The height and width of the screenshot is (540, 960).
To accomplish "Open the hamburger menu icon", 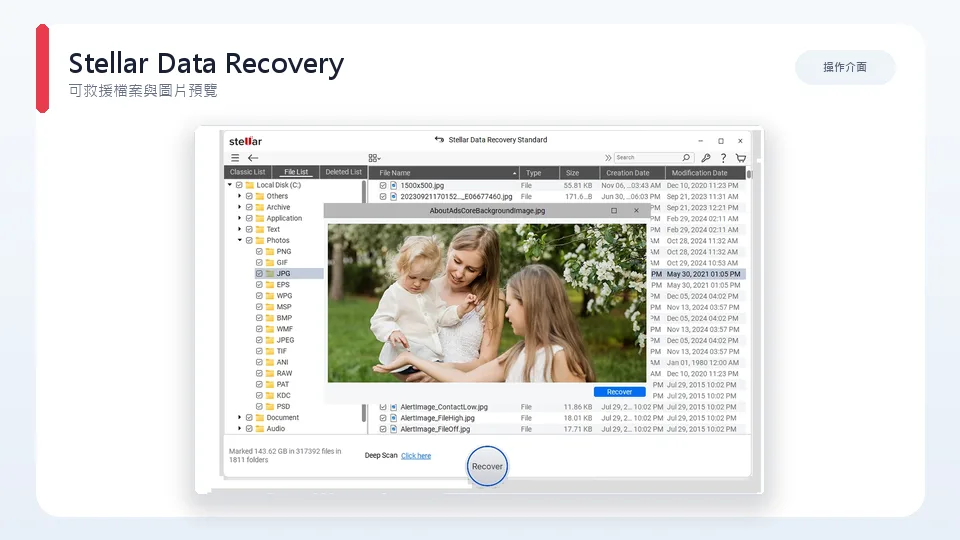I will pyautogui.click(x=235, y=158).
